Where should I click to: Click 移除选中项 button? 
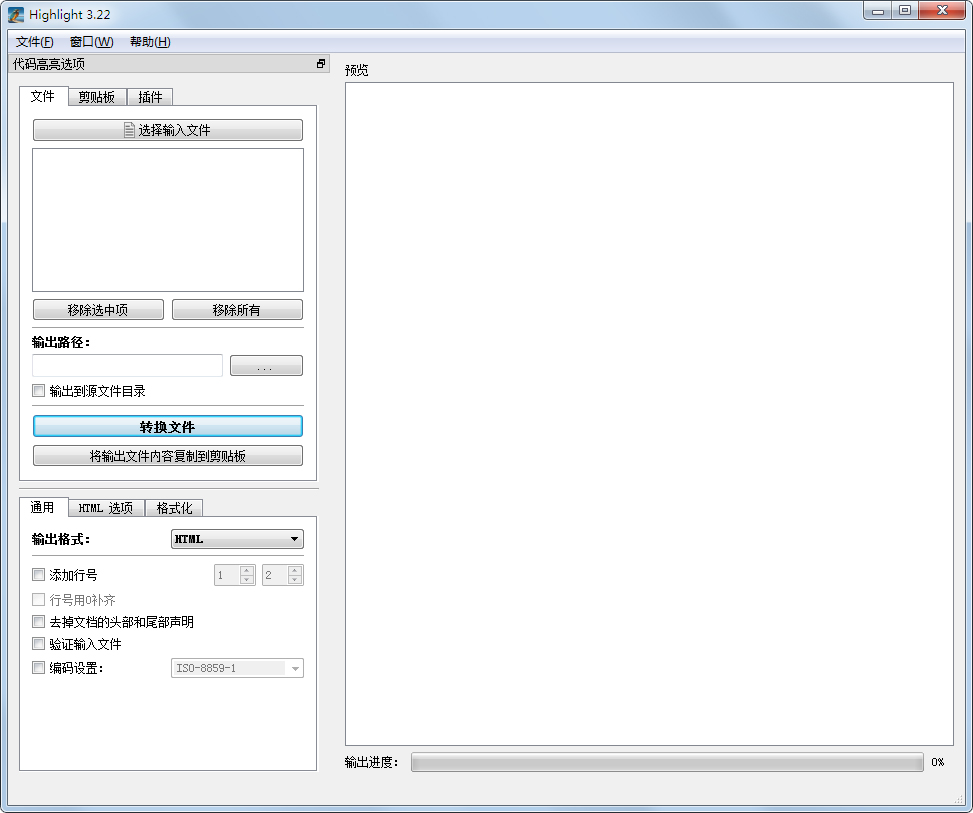98,310
